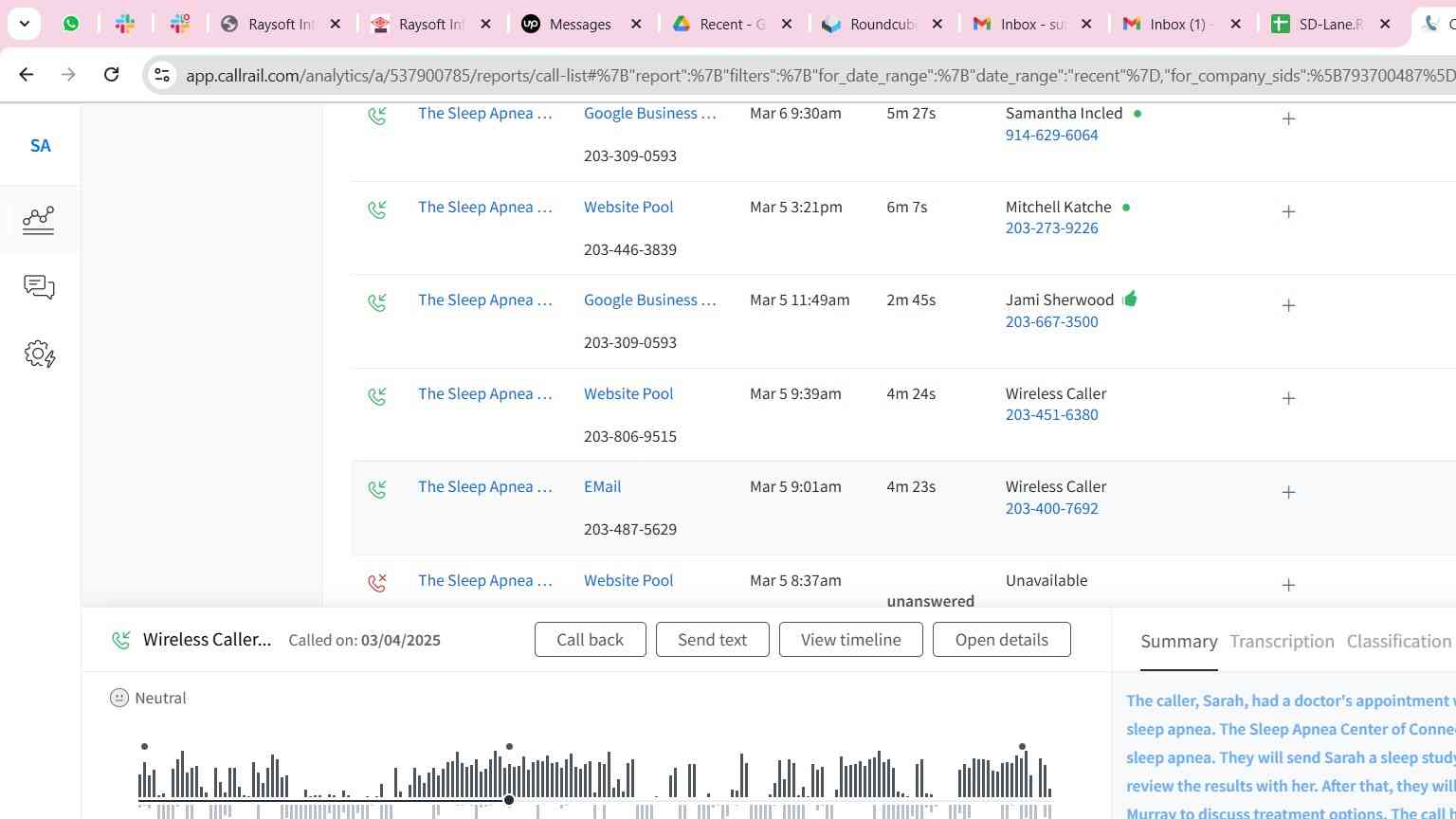Screen dimensions: 1456x819
Task: Click answered call icon for Mar 5 9:01am row
Action: tap(377, 488)
